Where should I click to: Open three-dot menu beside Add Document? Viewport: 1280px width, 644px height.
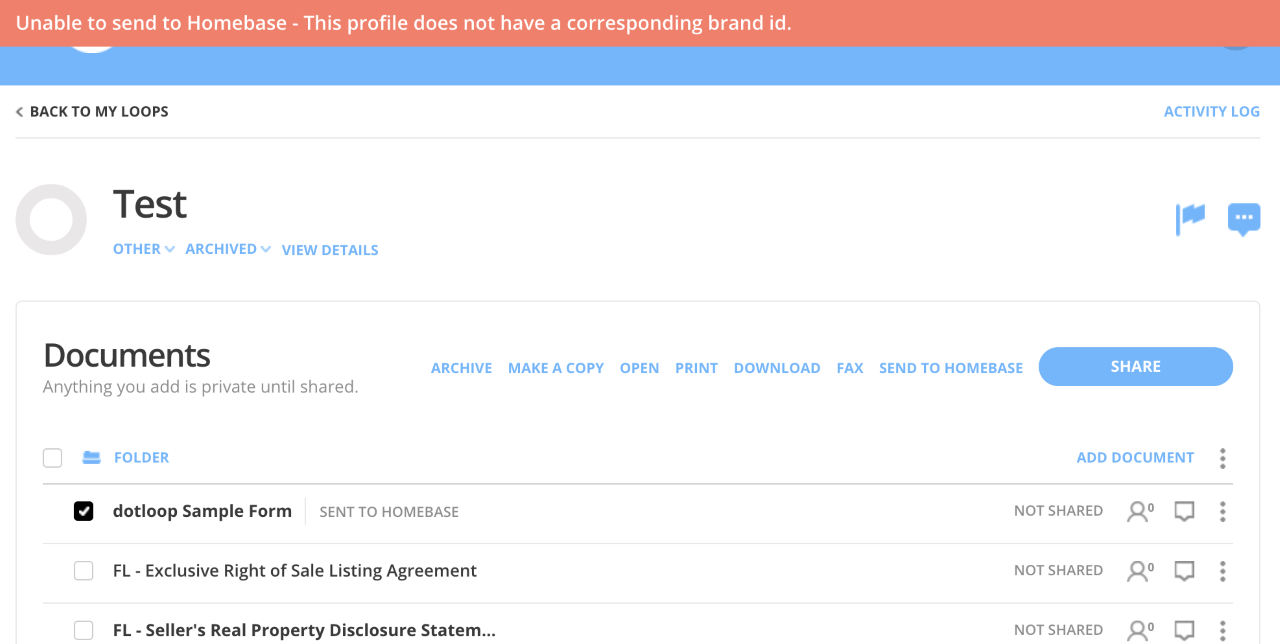(x=1222, y=458)
